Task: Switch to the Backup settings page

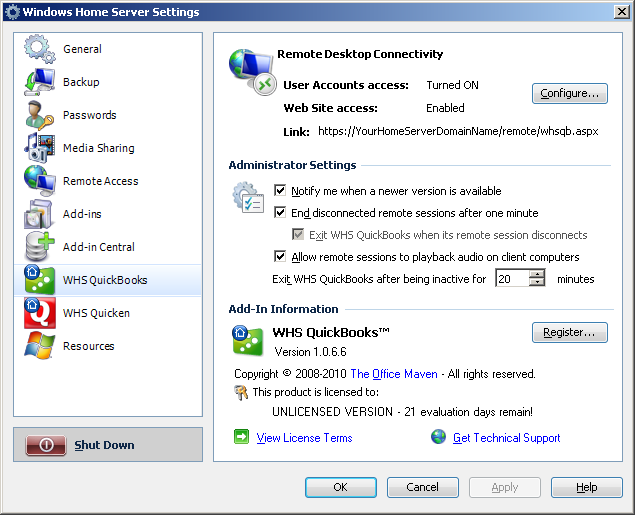Action: click(81, 82)
